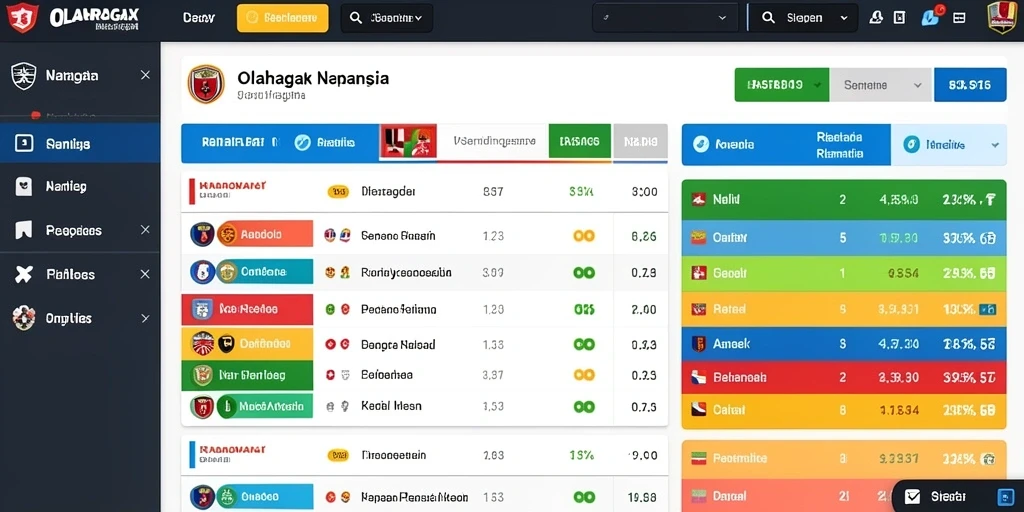Expand the Onpties sidebar chevron
The width and height of the screenshot is (1024, 512).
pos(145,318)
